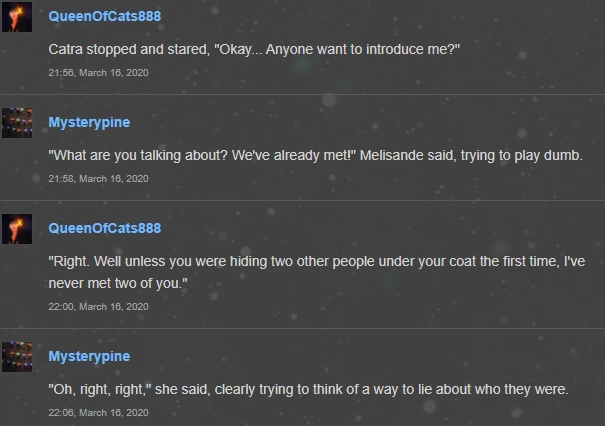Click the "We've already met!" message text
Image resolution: width=605 pixels, height=426 pixels.
[315, 156]
